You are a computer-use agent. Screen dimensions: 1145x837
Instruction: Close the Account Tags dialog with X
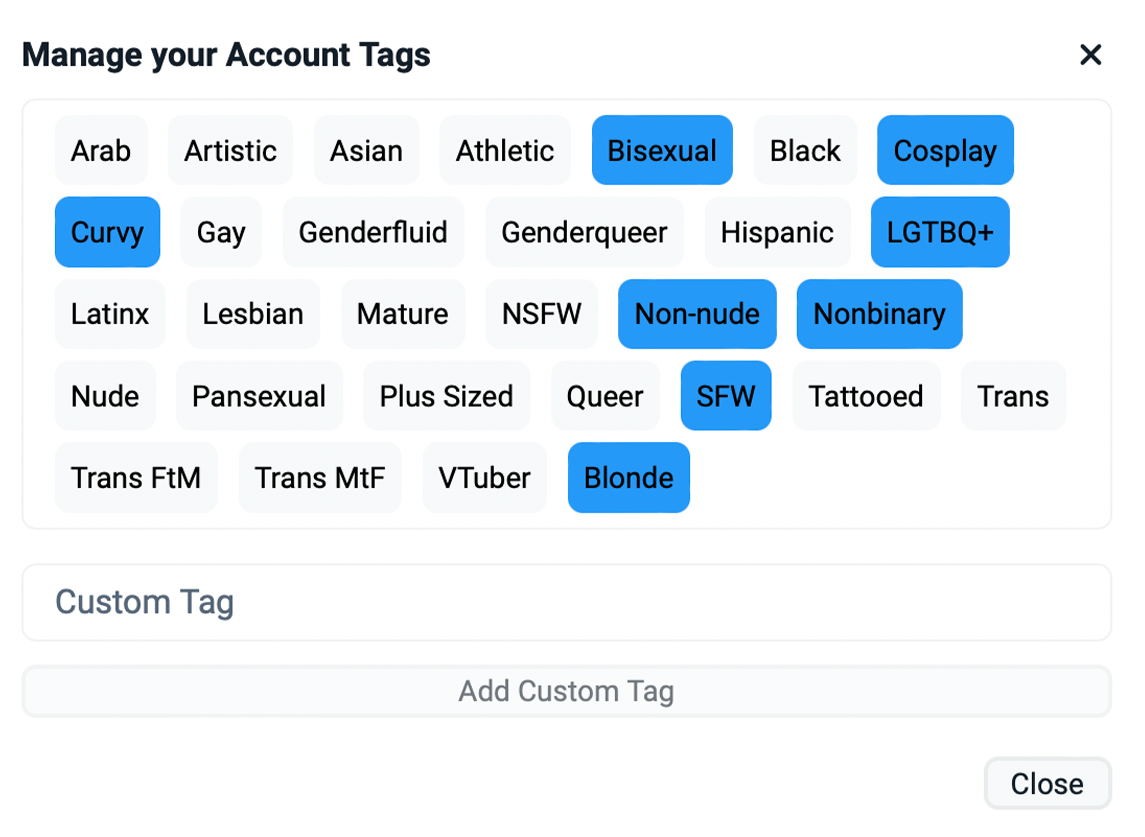(1090, 55)
